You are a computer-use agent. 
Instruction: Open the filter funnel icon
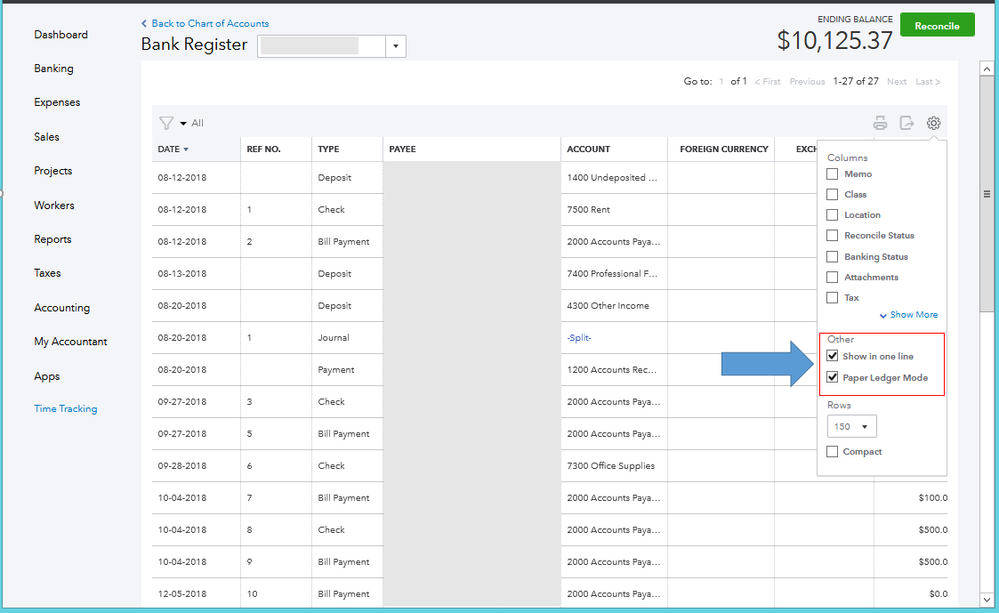pos(166,123)
